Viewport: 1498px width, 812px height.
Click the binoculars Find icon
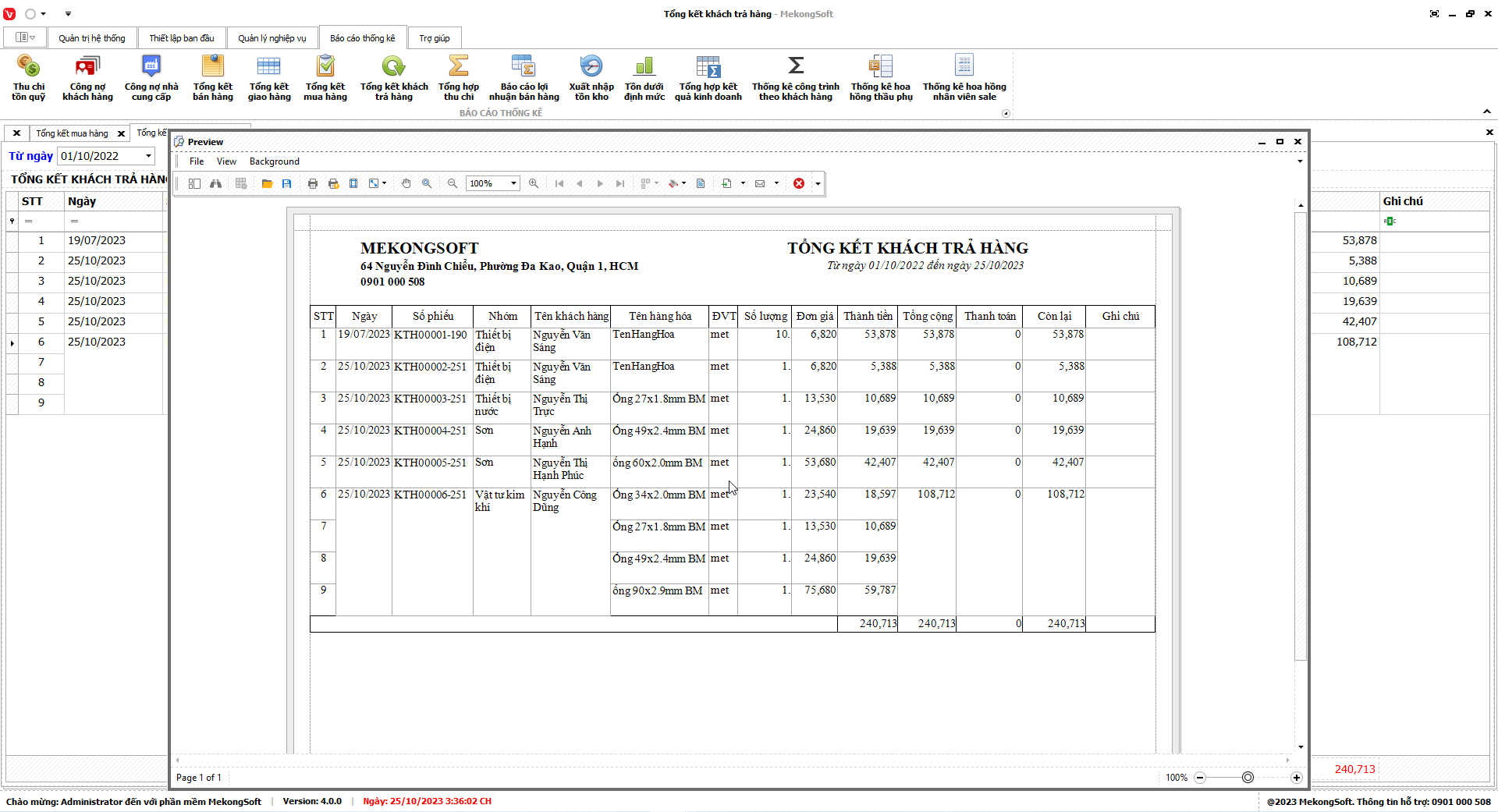point(215,183)
